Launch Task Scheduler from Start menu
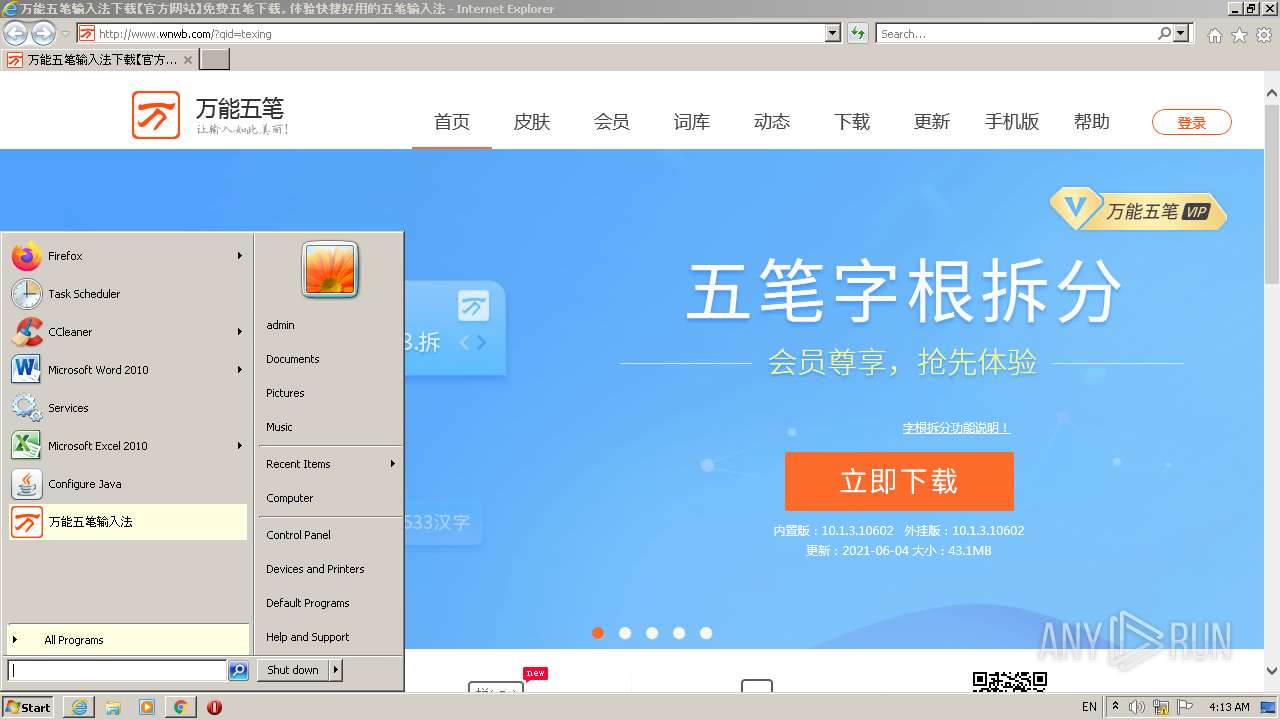This screenshot has height=720, width=1280. point(128,294)
